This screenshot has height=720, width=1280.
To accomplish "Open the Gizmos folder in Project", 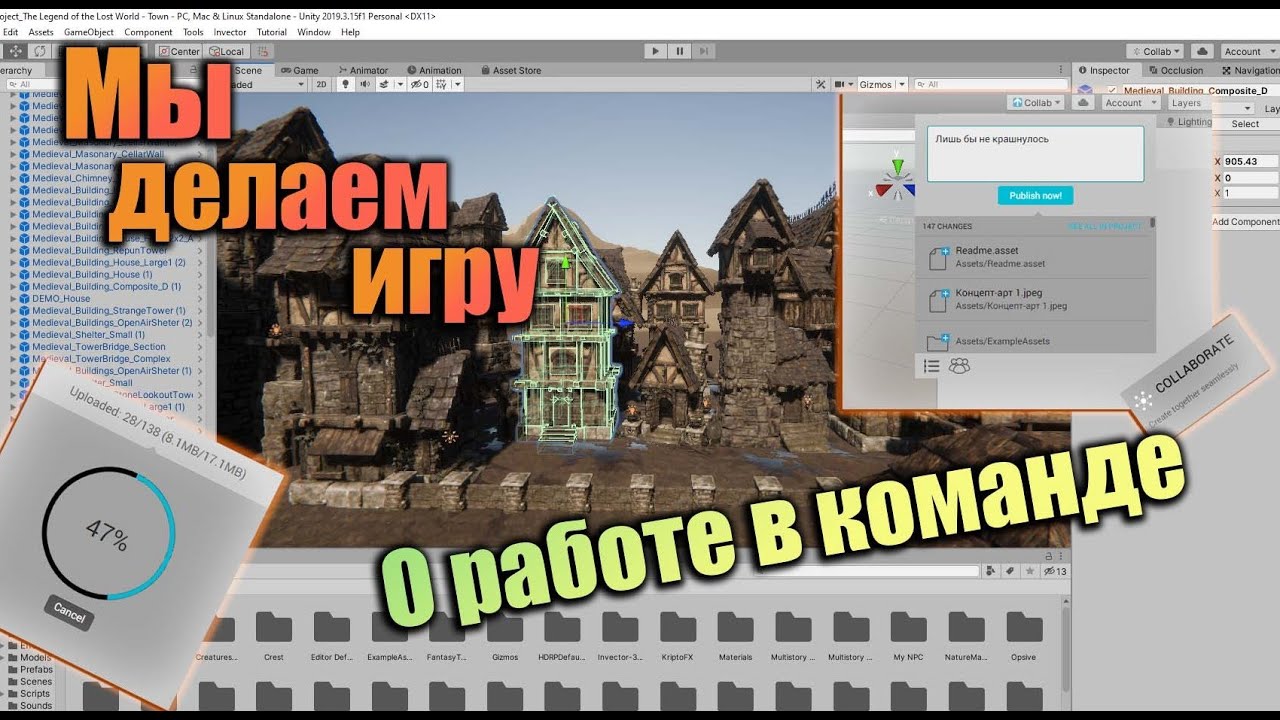I will click(505, 636).
